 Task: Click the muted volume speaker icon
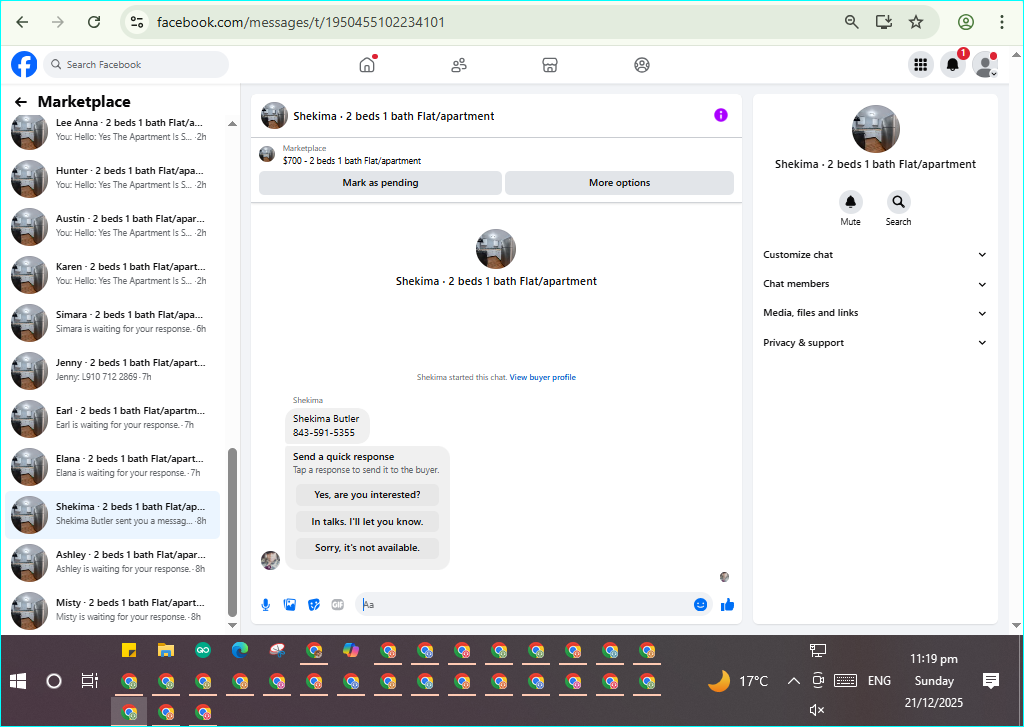pyautogui.click(x=817, y=710)
